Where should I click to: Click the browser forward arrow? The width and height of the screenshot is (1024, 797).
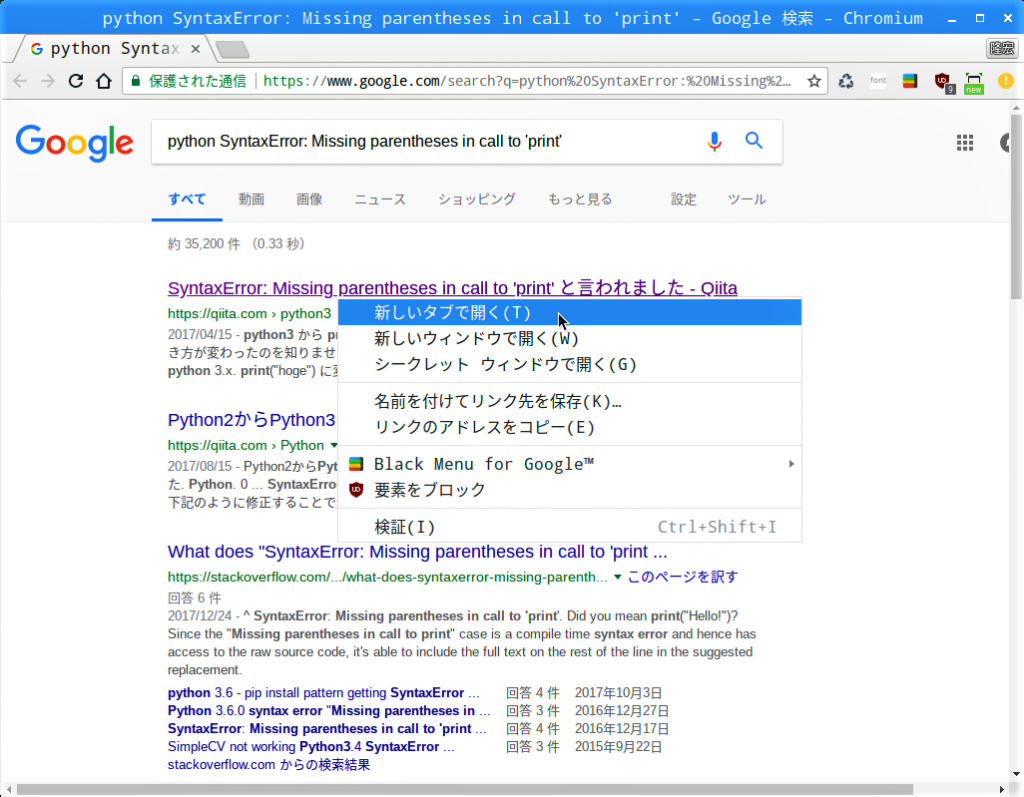click(x=48, y=81)
